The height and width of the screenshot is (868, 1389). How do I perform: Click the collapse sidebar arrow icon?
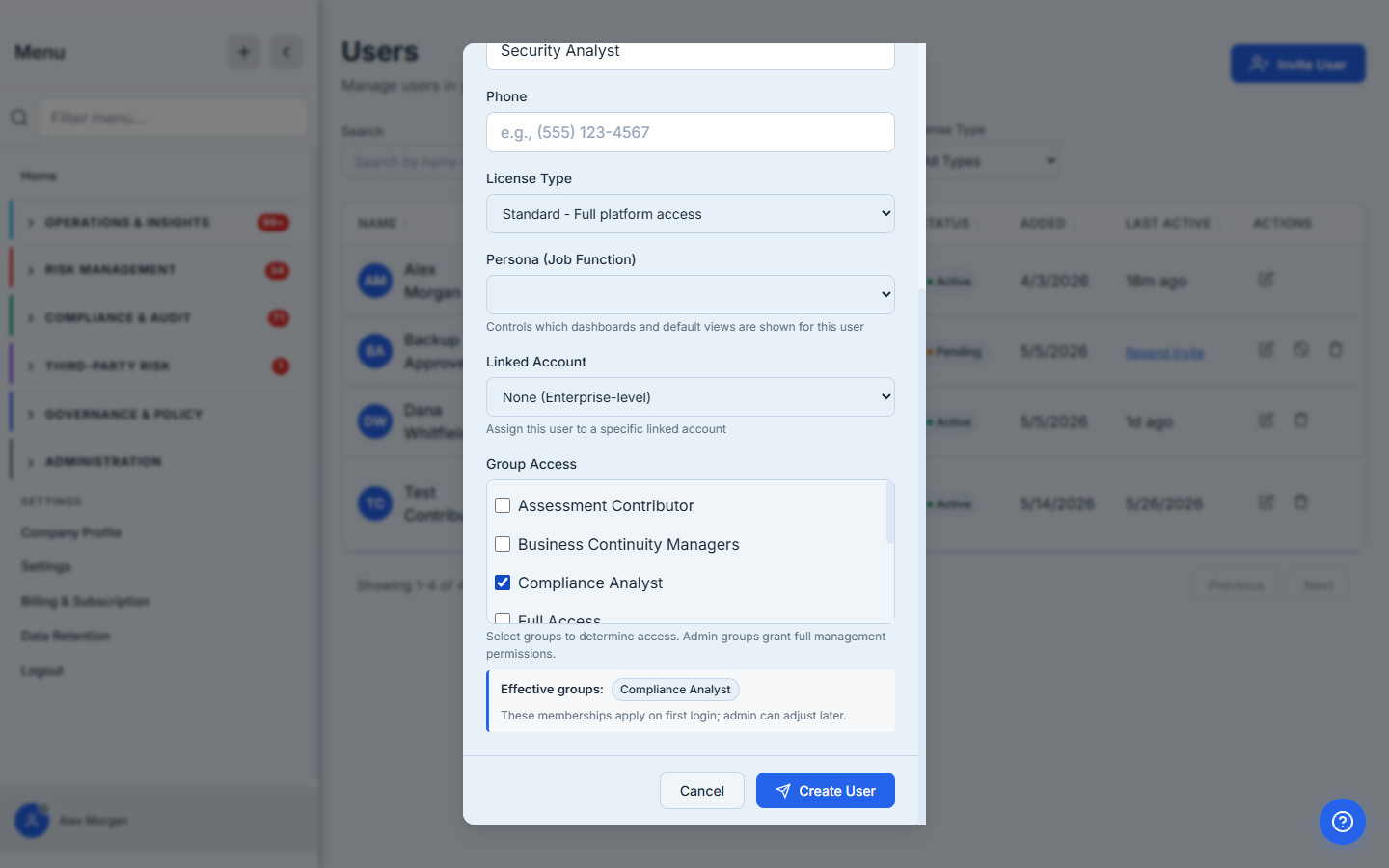[286, 52]
